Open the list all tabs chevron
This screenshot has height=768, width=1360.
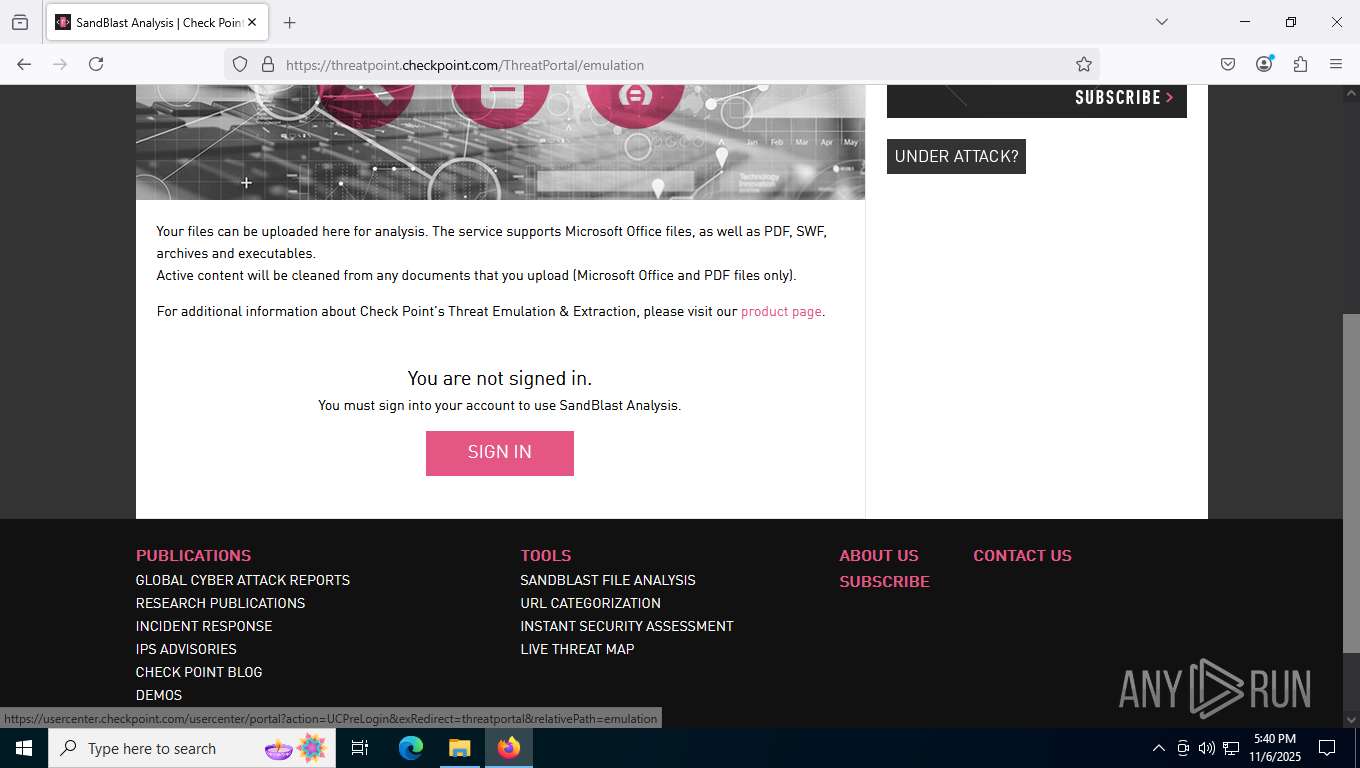pos(1161,22)
